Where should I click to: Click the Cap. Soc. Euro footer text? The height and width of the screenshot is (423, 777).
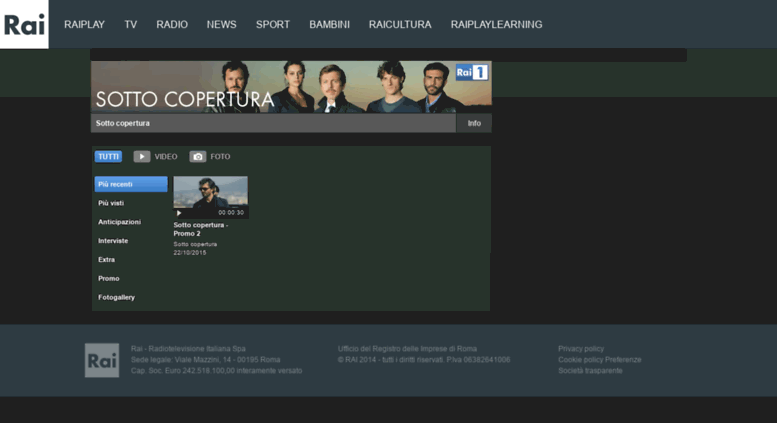point(217,370)
